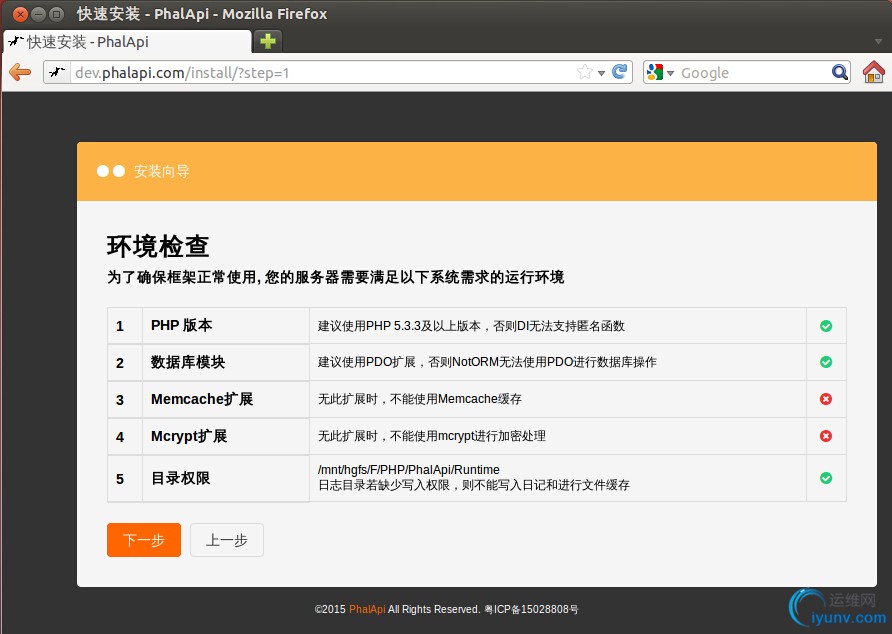Click the green check icon for 目录权限
The width and height of the screenshot is (892, 634).
(x=826, y=478)
